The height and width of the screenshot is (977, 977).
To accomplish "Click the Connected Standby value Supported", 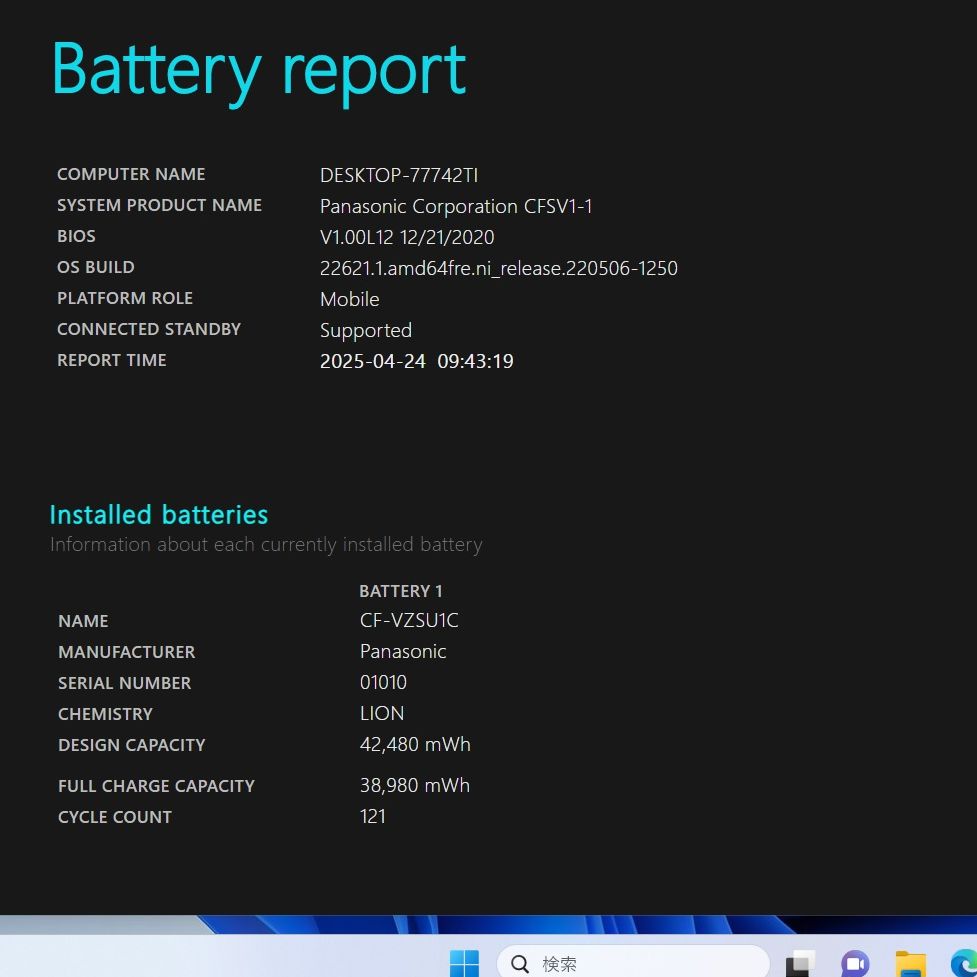I will pyautogui.click(x=366, y=331).
